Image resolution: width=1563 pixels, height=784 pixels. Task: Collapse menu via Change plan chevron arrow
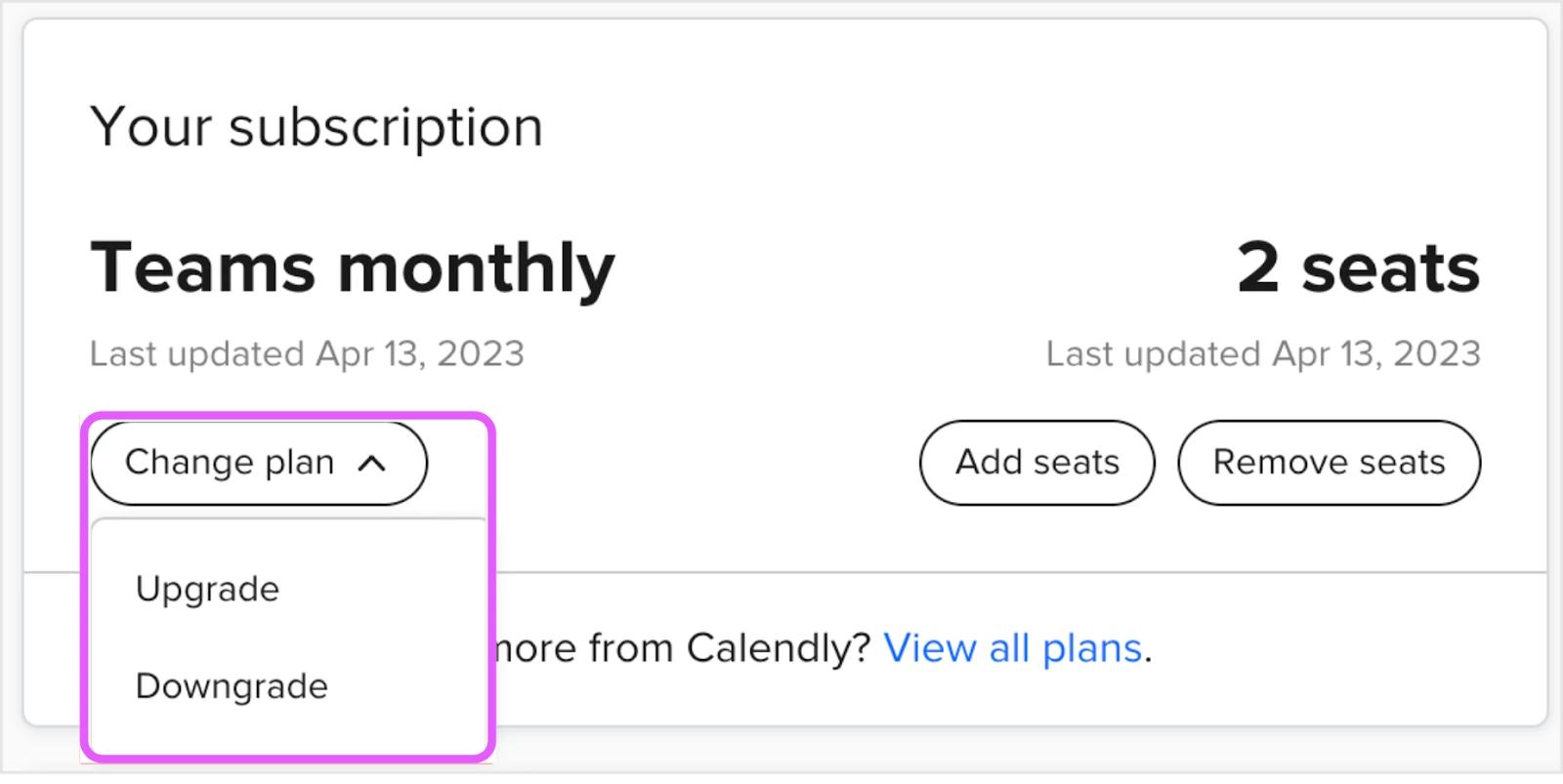[x=372, y=464]
